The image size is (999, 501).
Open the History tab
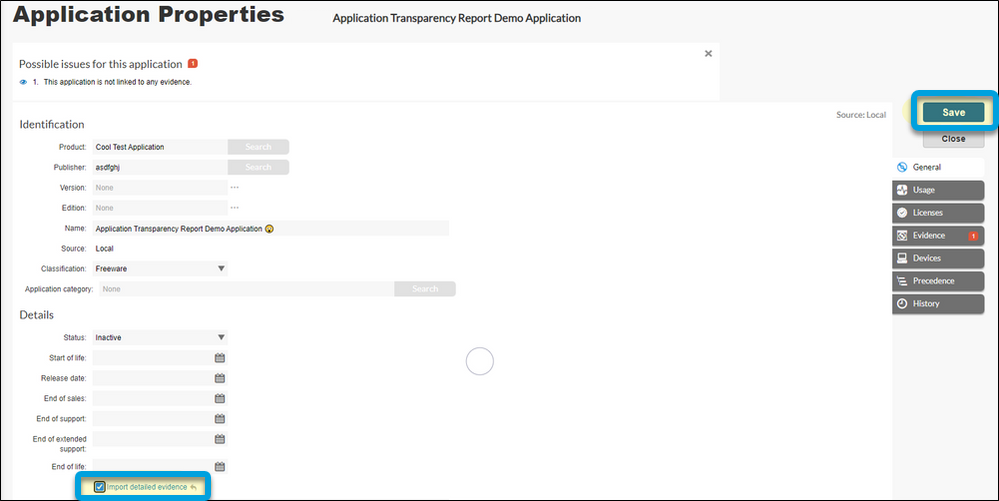tap(938, 304)
